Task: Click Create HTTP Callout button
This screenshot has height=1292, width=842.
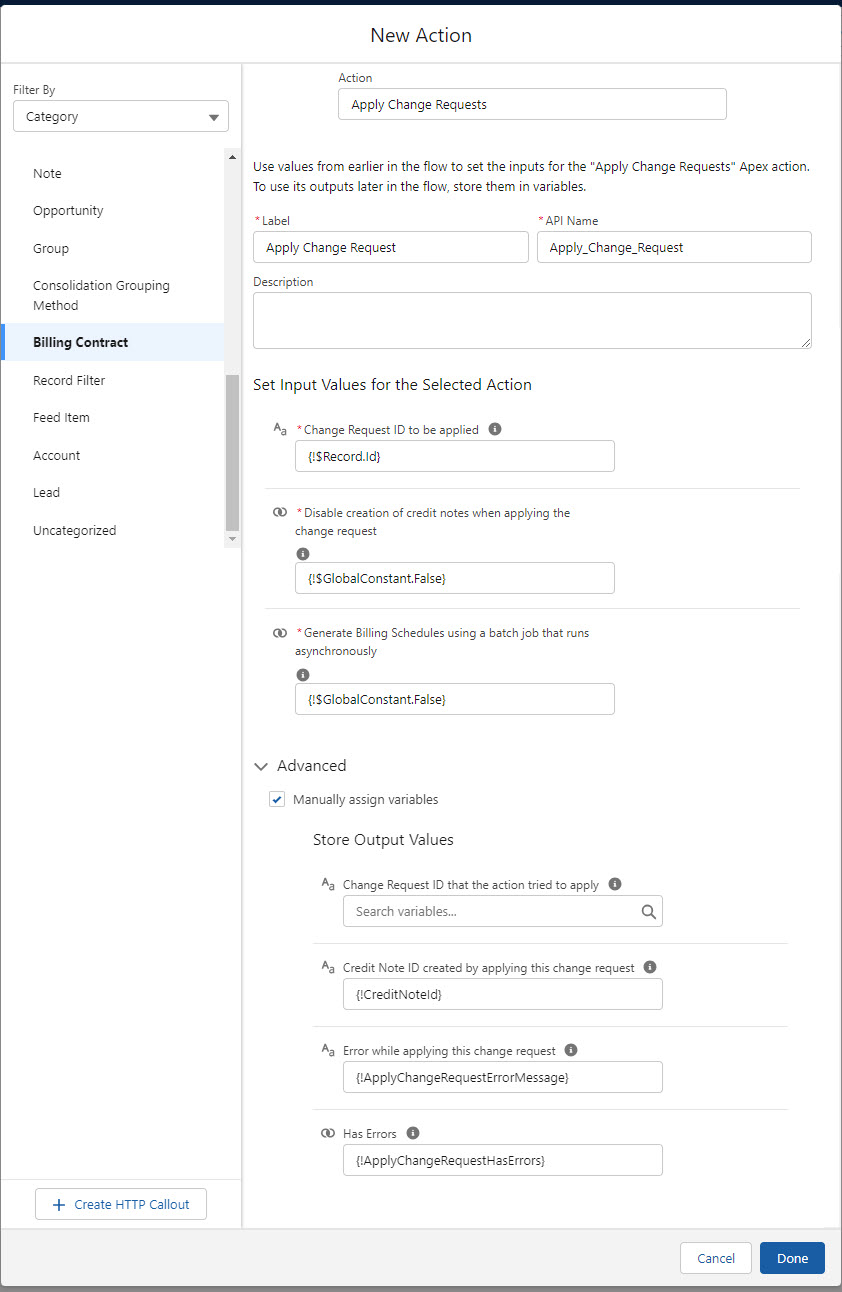Action: tap(121, 1204)
